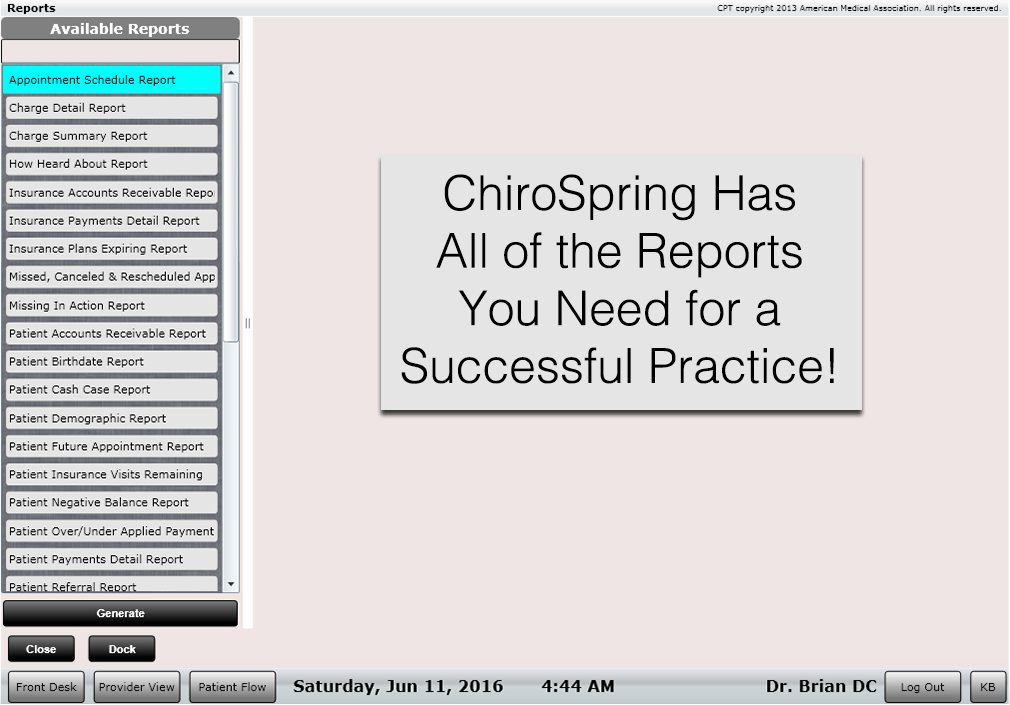Choose Charge Detail Report from list

tap(111, 108)
